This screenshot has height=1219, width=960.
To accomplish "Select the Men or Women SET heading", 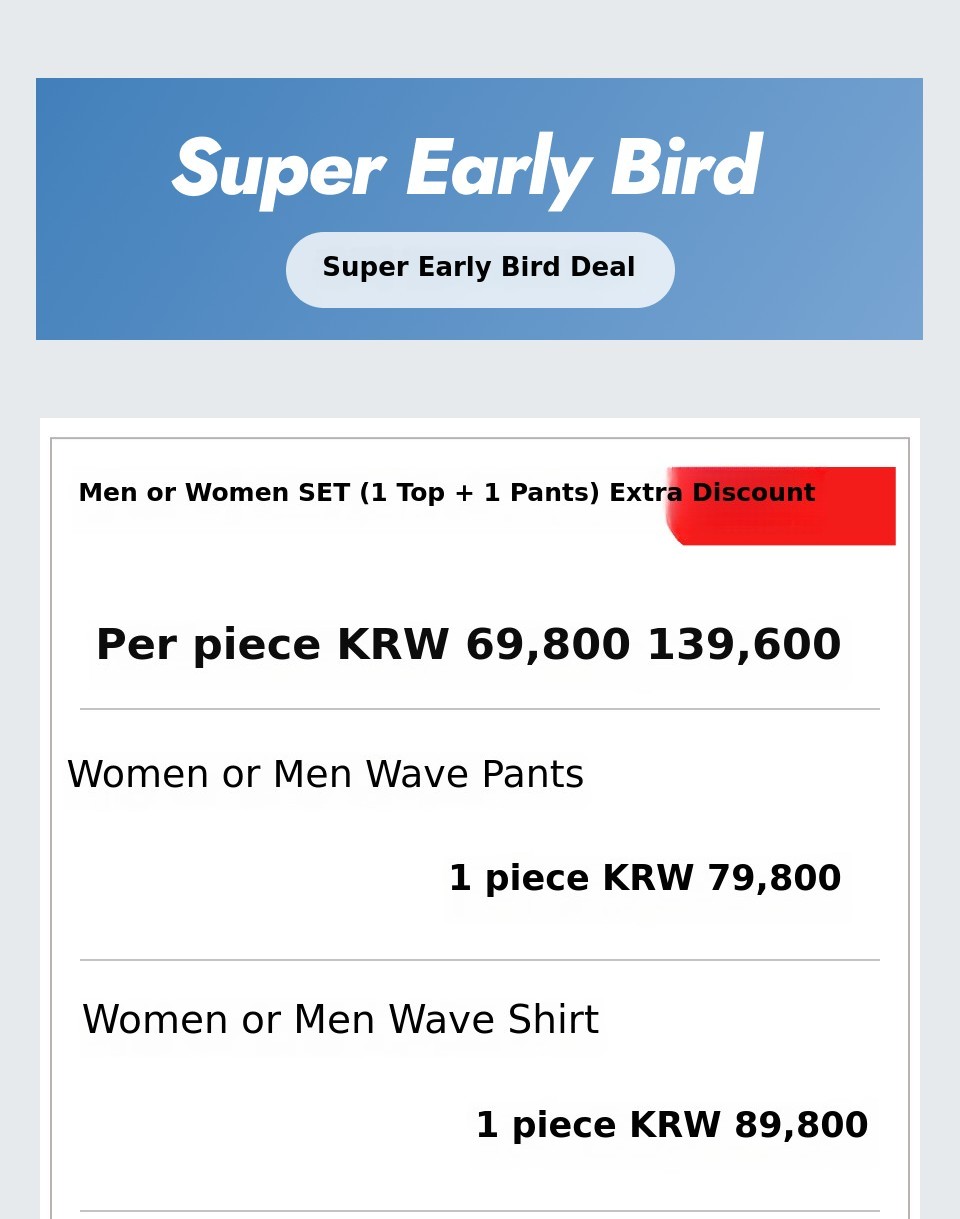I will click(446, 493).
